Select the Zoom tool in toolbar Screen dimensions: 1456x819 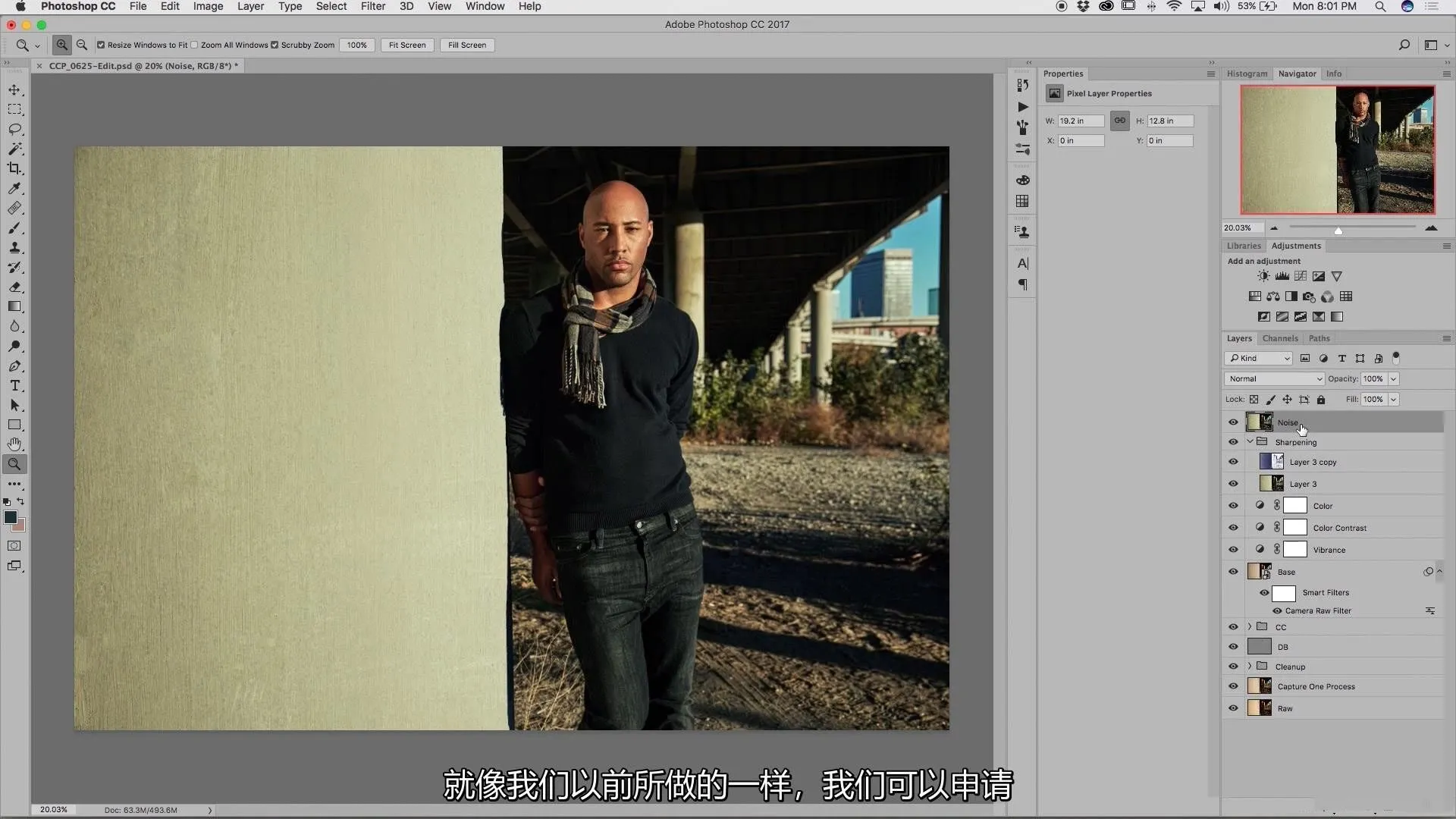point(15,464)
